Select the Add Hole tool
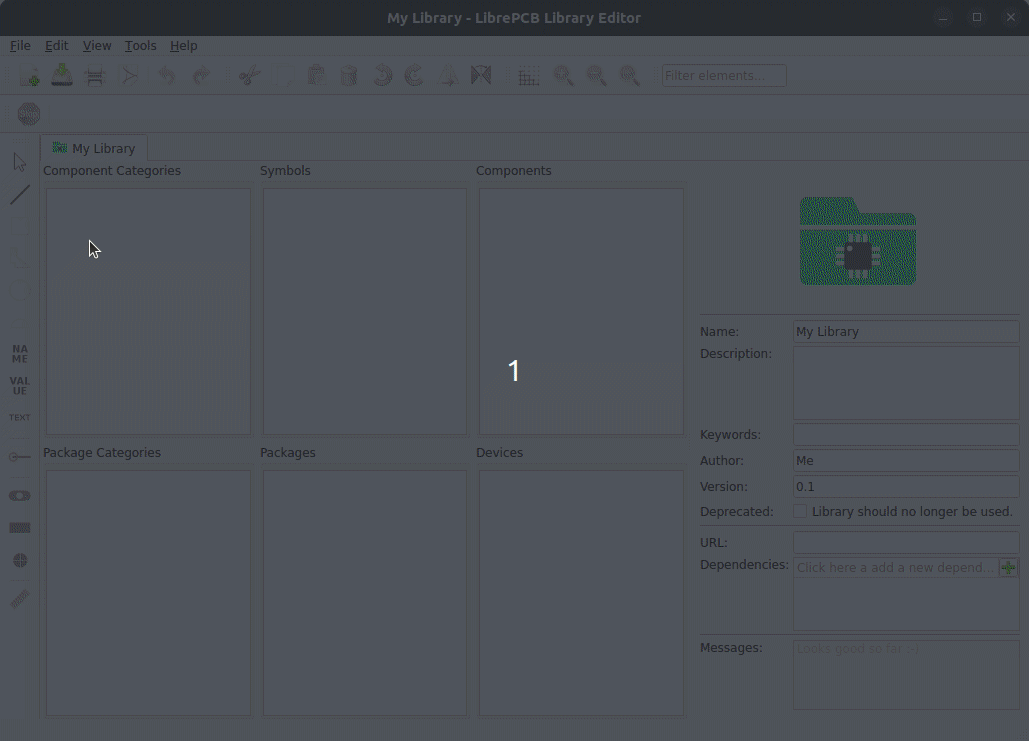 20,560
